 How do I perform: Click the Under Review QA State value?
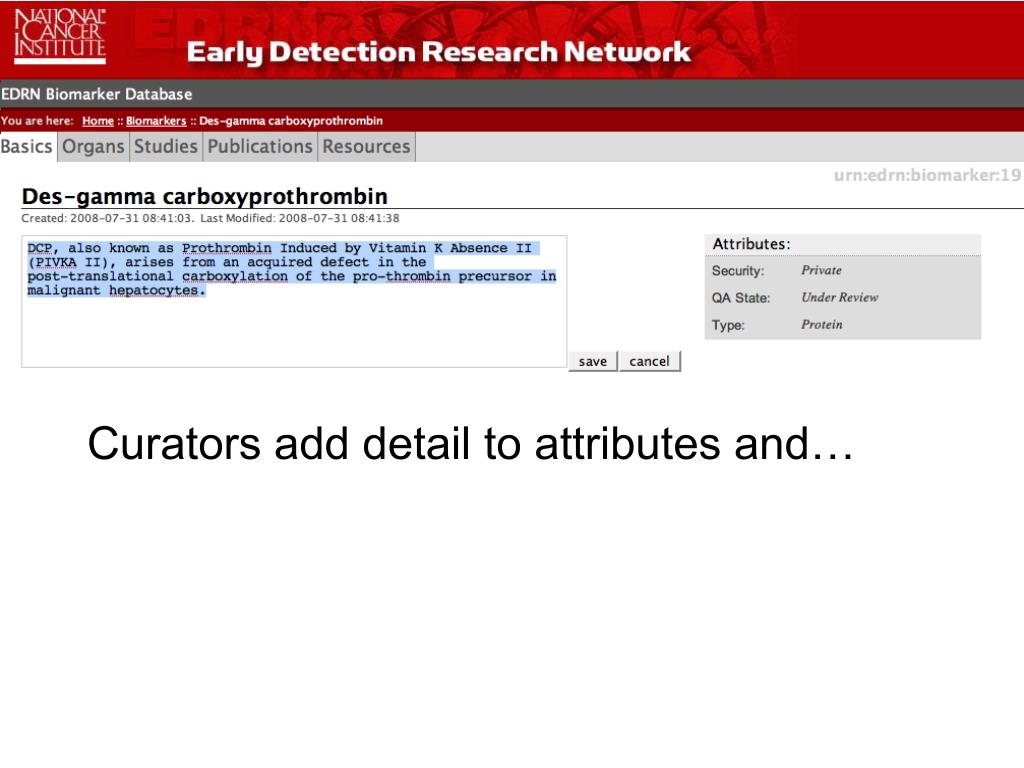point(840,297)
